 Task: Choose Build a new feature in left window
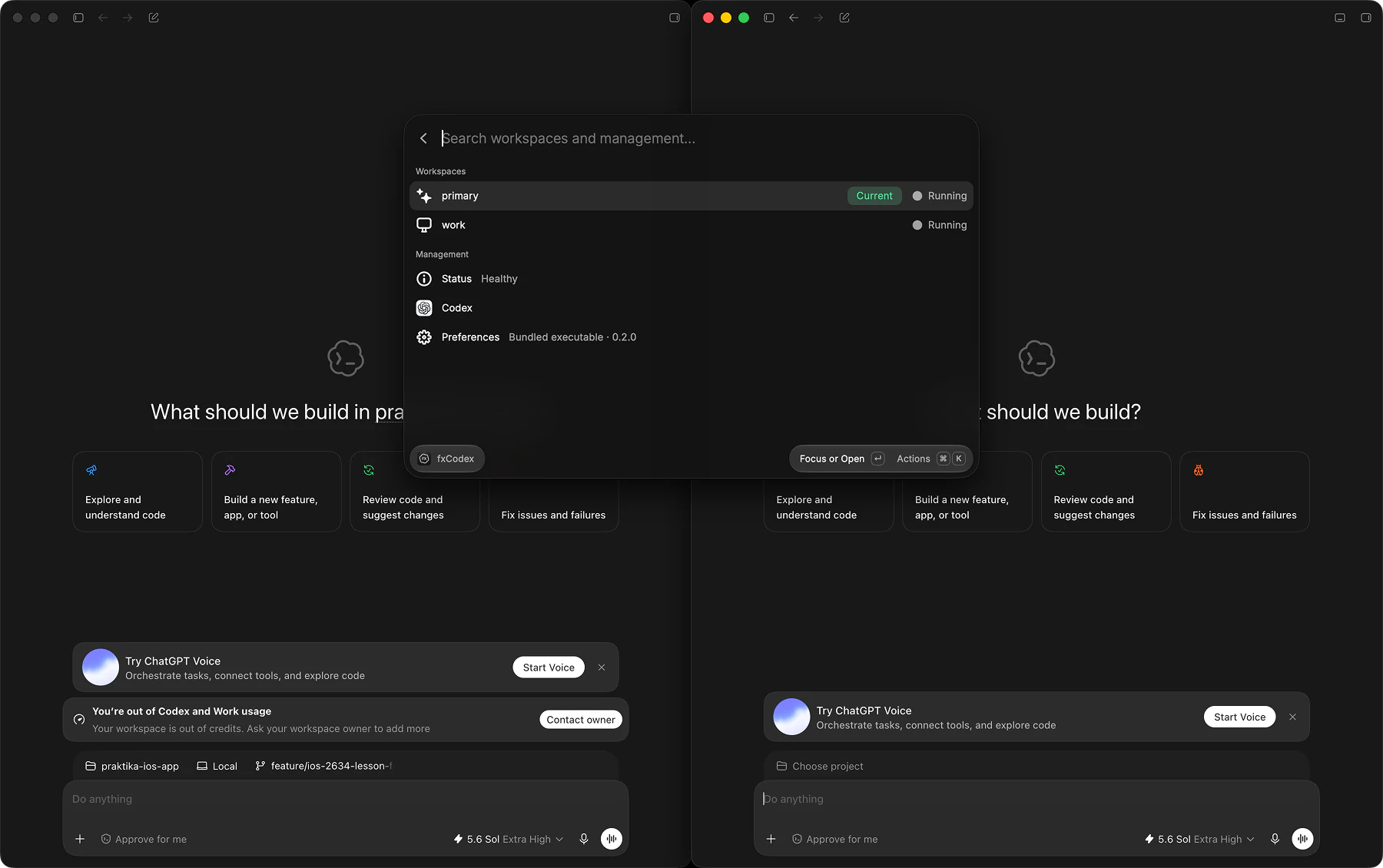pyautogui.click(x=277, y=492)
